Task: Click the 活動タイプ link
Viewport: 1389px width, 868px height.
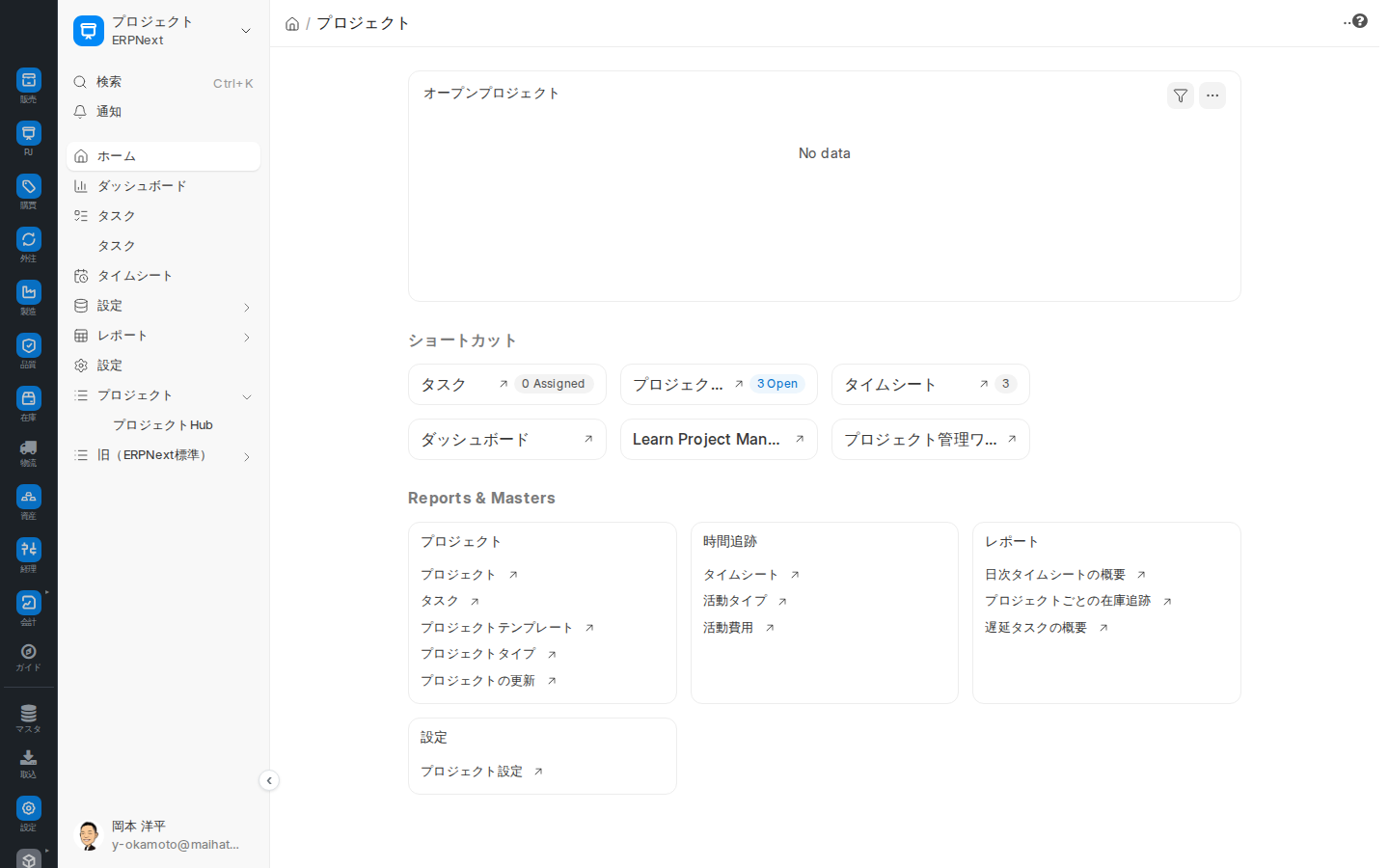Action: pyautogui.click(x=735, y=601)
